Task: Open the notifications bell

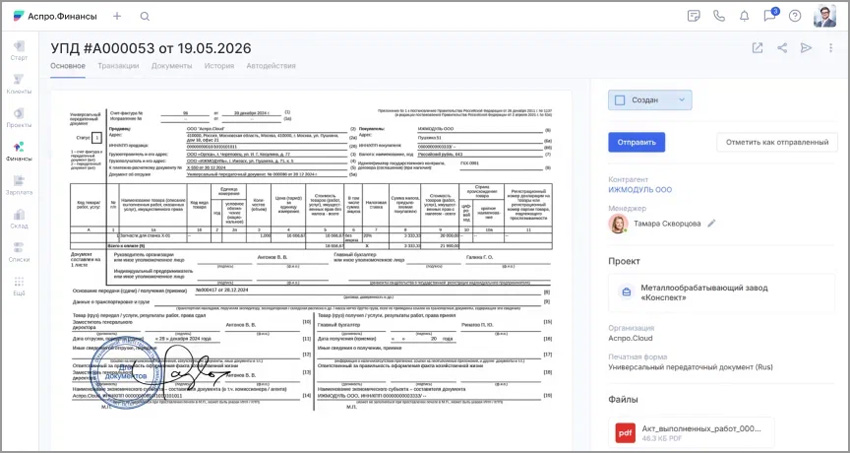Action: [744, 16]
